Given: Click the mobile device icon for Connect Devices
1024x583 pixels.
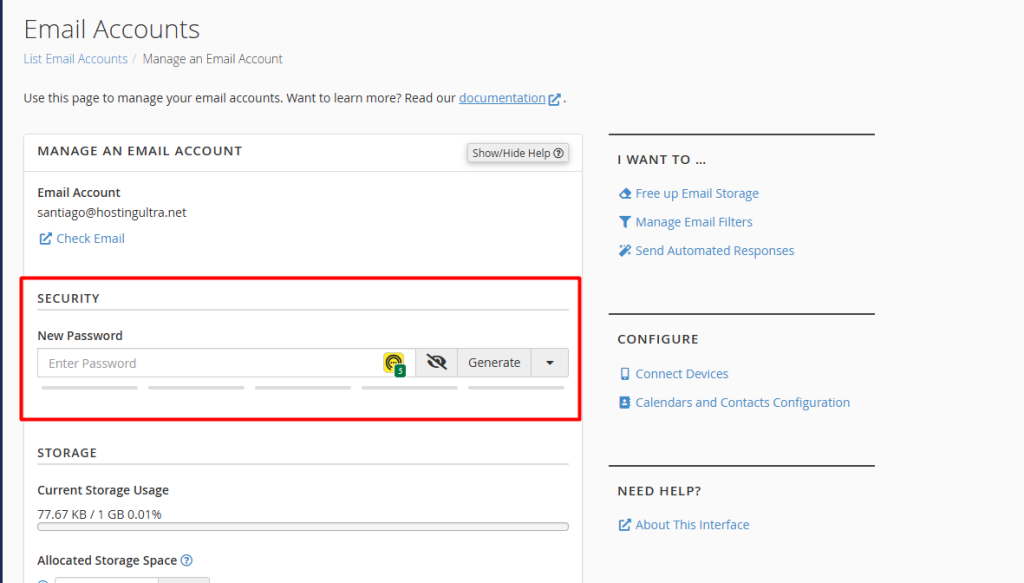Looking at the screenshot, I should tap(625, 374).
